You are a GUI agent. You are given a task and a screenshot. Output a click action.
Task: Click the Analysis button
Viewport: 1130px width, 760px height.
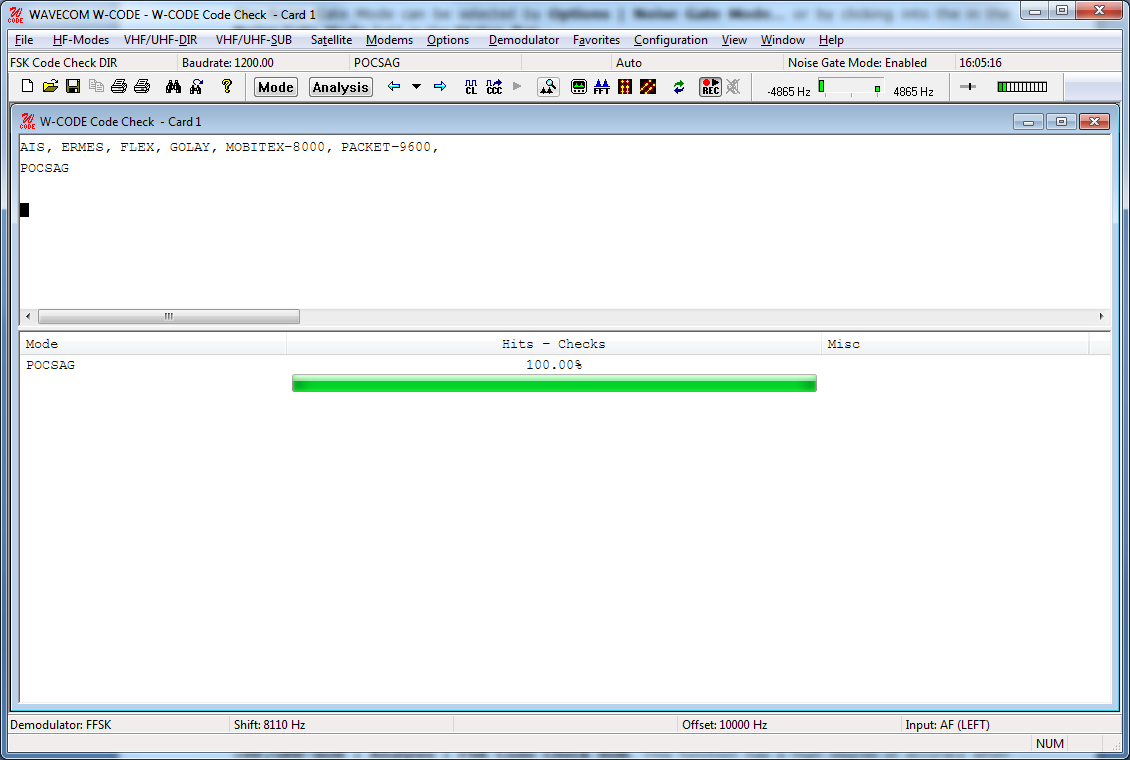coord(341,87)
